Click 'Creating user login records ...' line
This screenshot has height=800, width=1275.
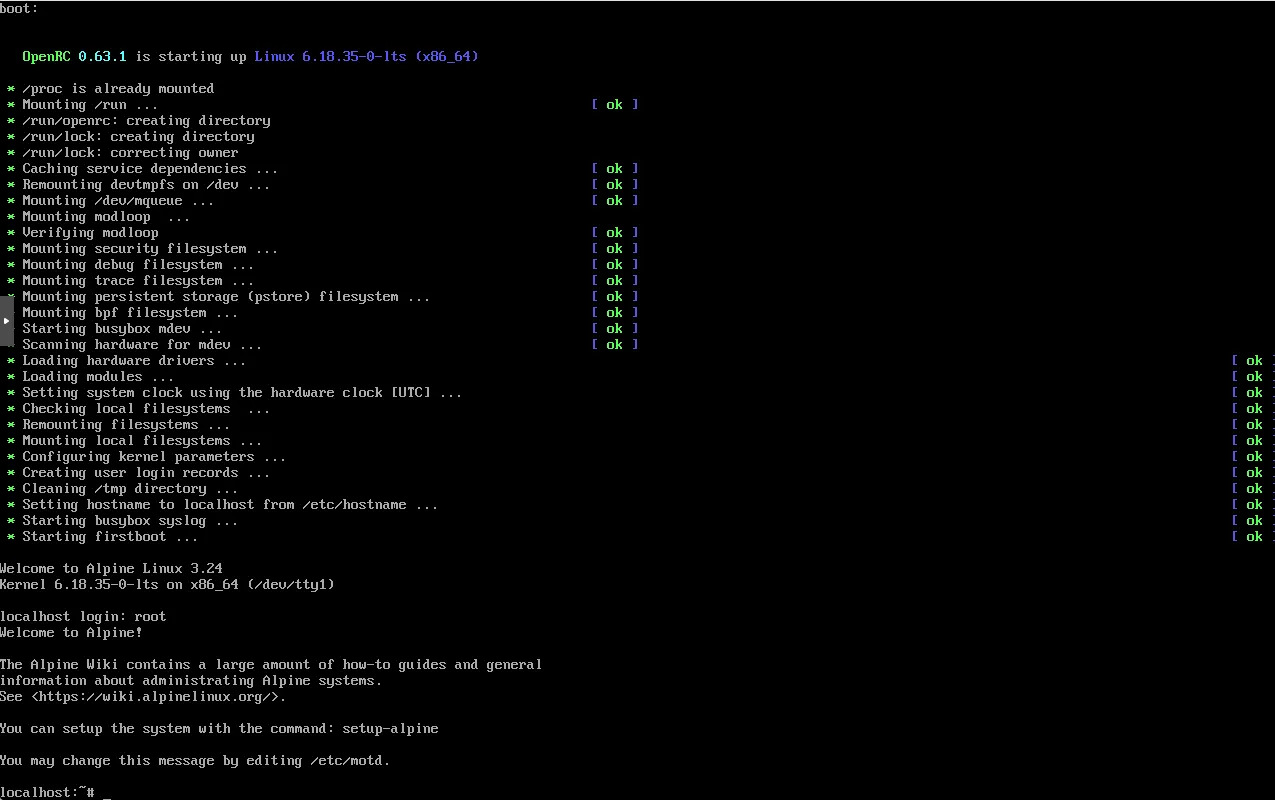coord(146,472)
